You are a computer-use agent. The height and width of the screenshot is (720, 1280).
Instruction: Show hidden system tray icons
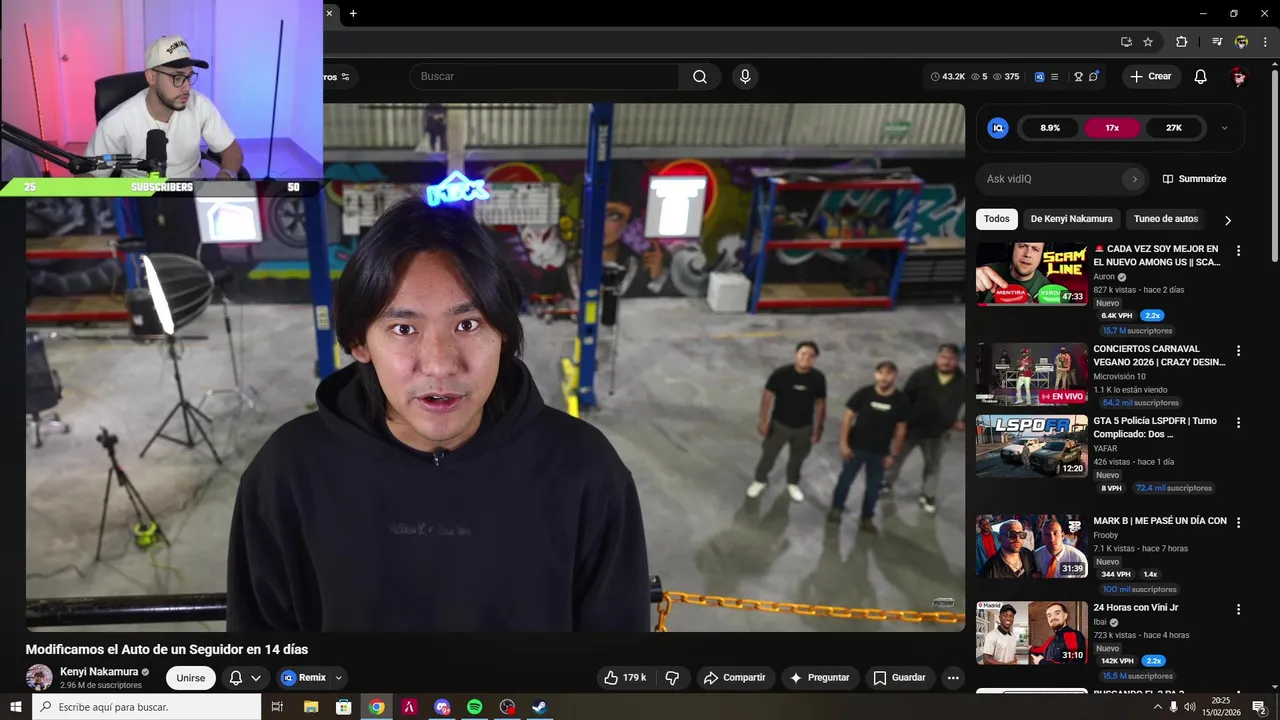(x=1158, y=707)
